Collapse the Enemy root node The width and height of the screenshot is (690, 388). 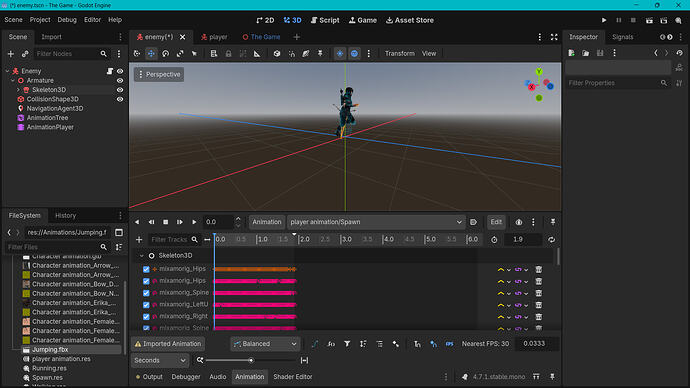pyautogui.click(x=7, y=71)
